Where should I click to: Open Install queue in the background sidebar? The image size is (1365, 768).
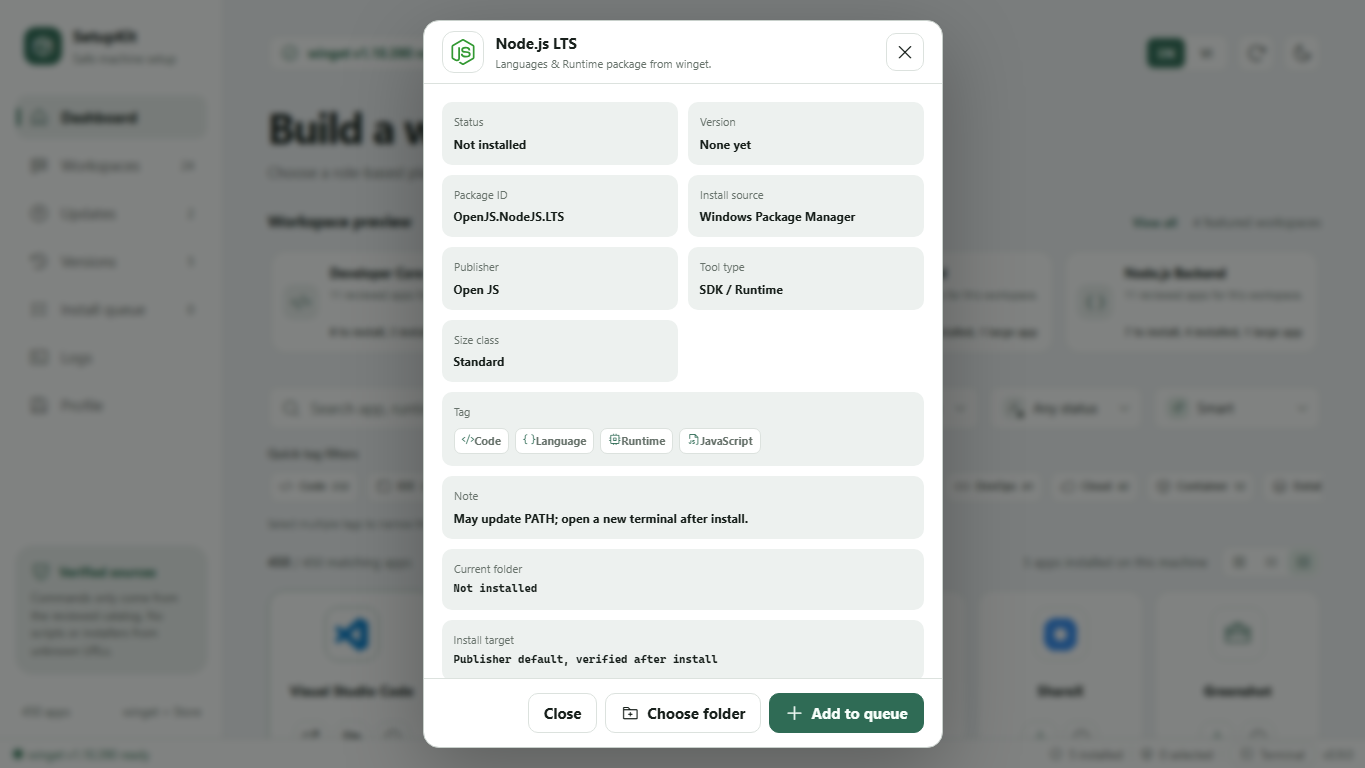tap(110, 309)
